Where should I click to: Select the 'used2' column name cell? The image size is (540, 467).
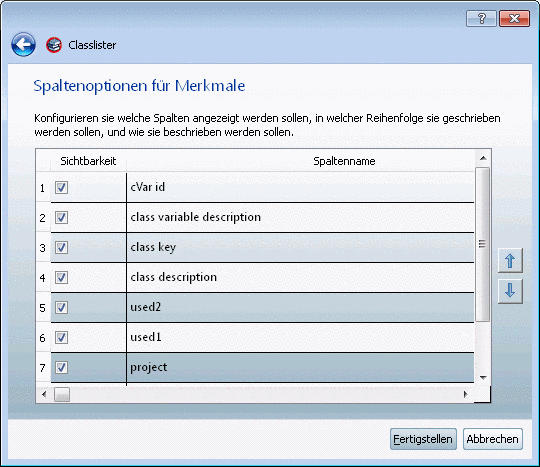pos(300,307)
